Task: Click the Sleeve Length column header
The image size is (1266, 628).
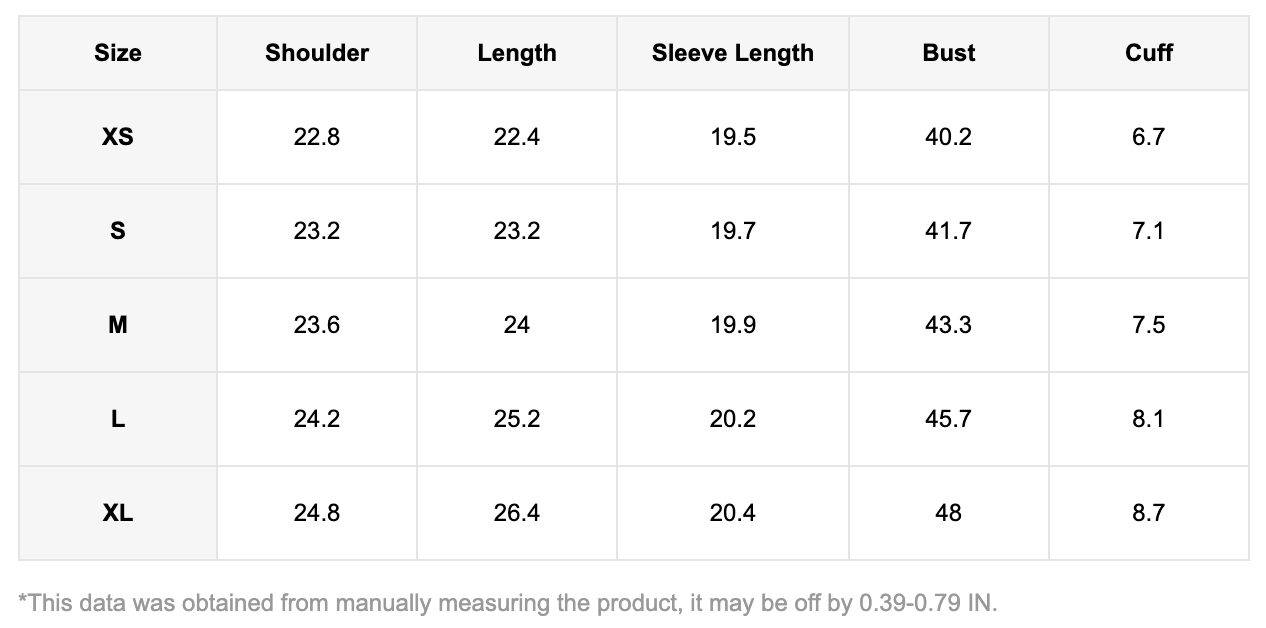Action: coord(733,53)
